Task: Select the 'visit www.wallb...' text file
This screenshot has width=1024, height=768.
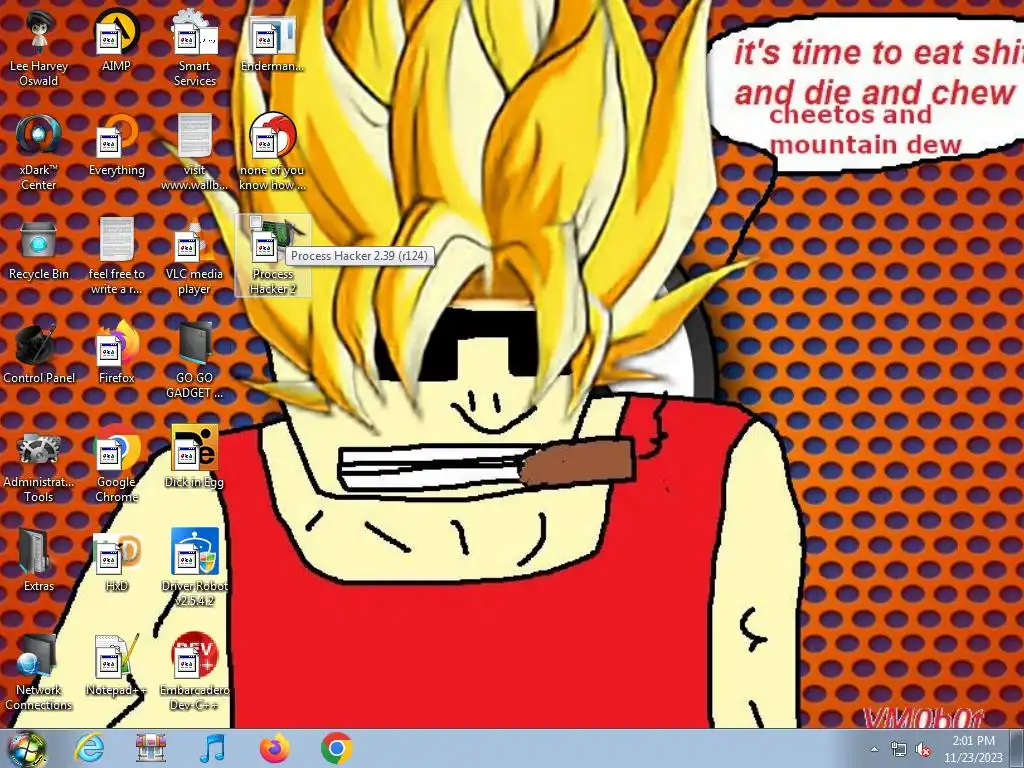Action: 195,152
